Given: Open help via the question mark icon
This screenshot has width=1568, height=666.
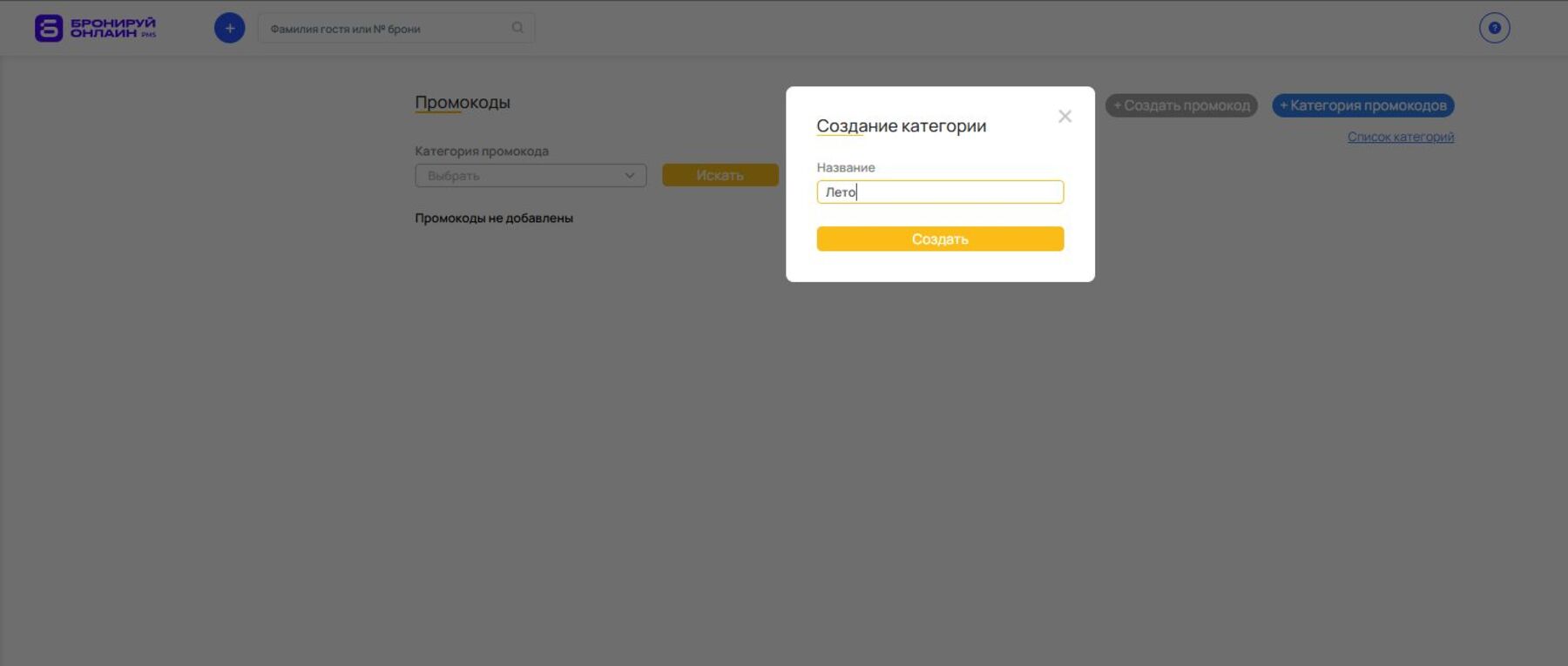Looking at the screenshot, I should 1494,28.
